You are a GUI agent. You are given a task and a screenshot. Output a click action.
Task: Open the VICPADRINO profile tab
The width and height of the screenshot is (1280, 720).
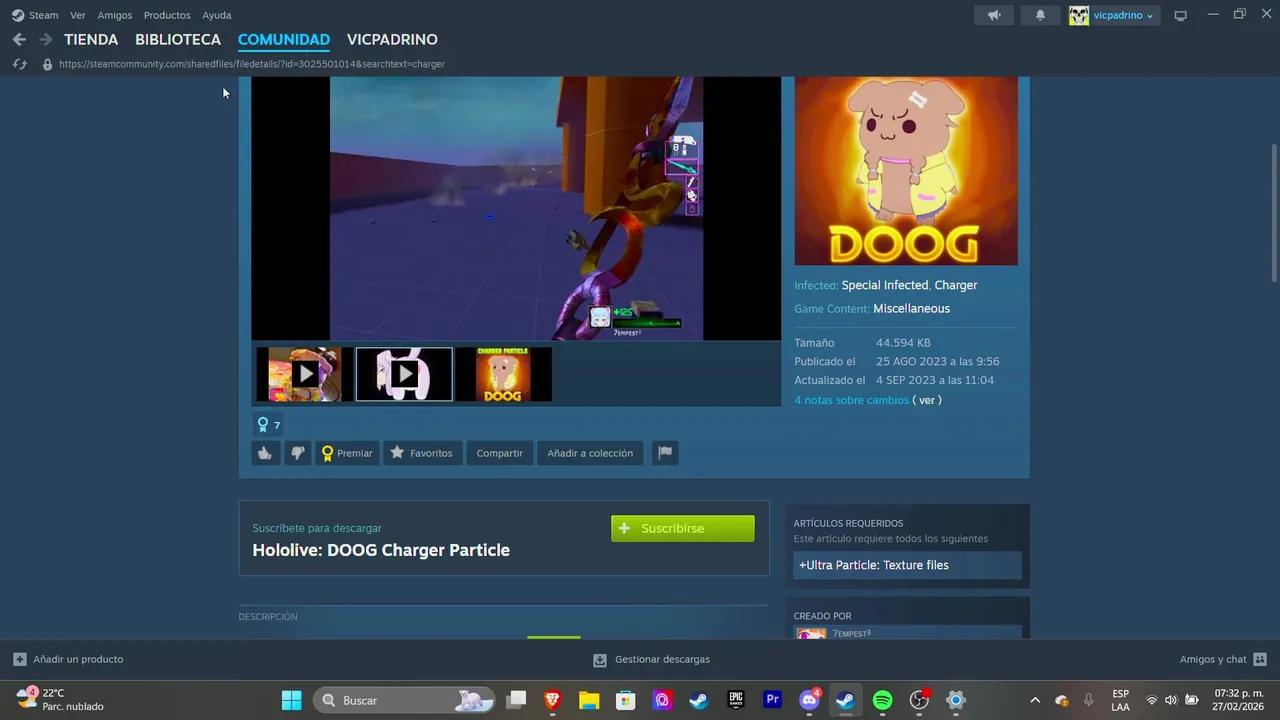coord(392,39)
